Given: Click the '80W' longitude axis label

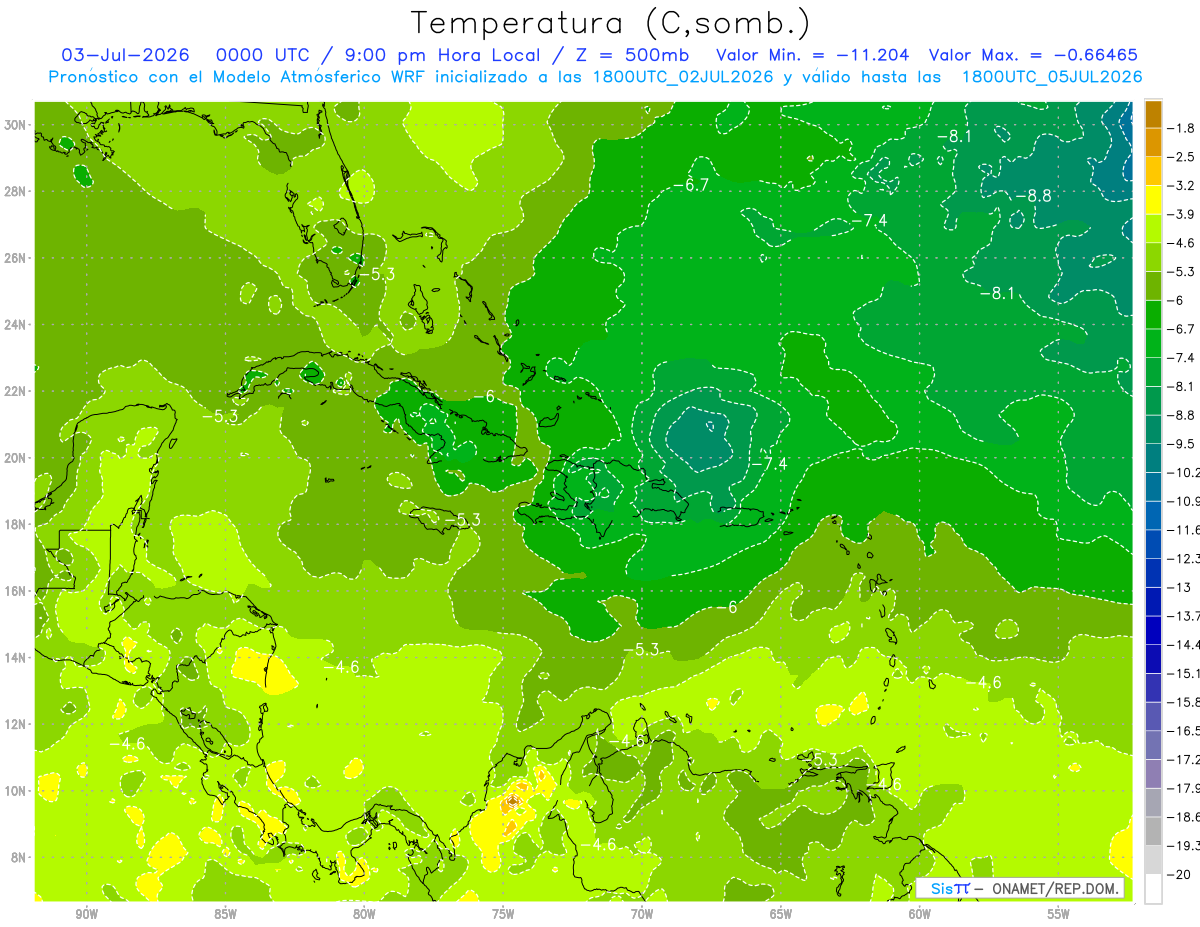Looking at the screenshot, I should point(364,915).
